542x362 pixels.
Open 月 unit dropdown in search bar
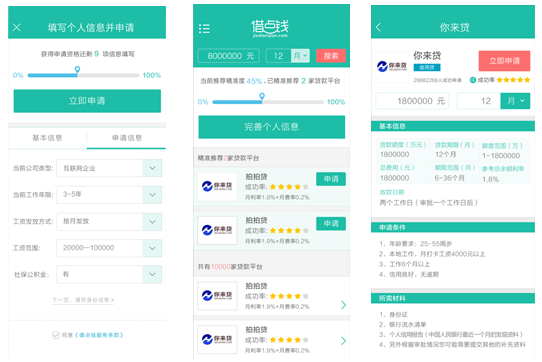pyautogui.click(x=300, y=56)
